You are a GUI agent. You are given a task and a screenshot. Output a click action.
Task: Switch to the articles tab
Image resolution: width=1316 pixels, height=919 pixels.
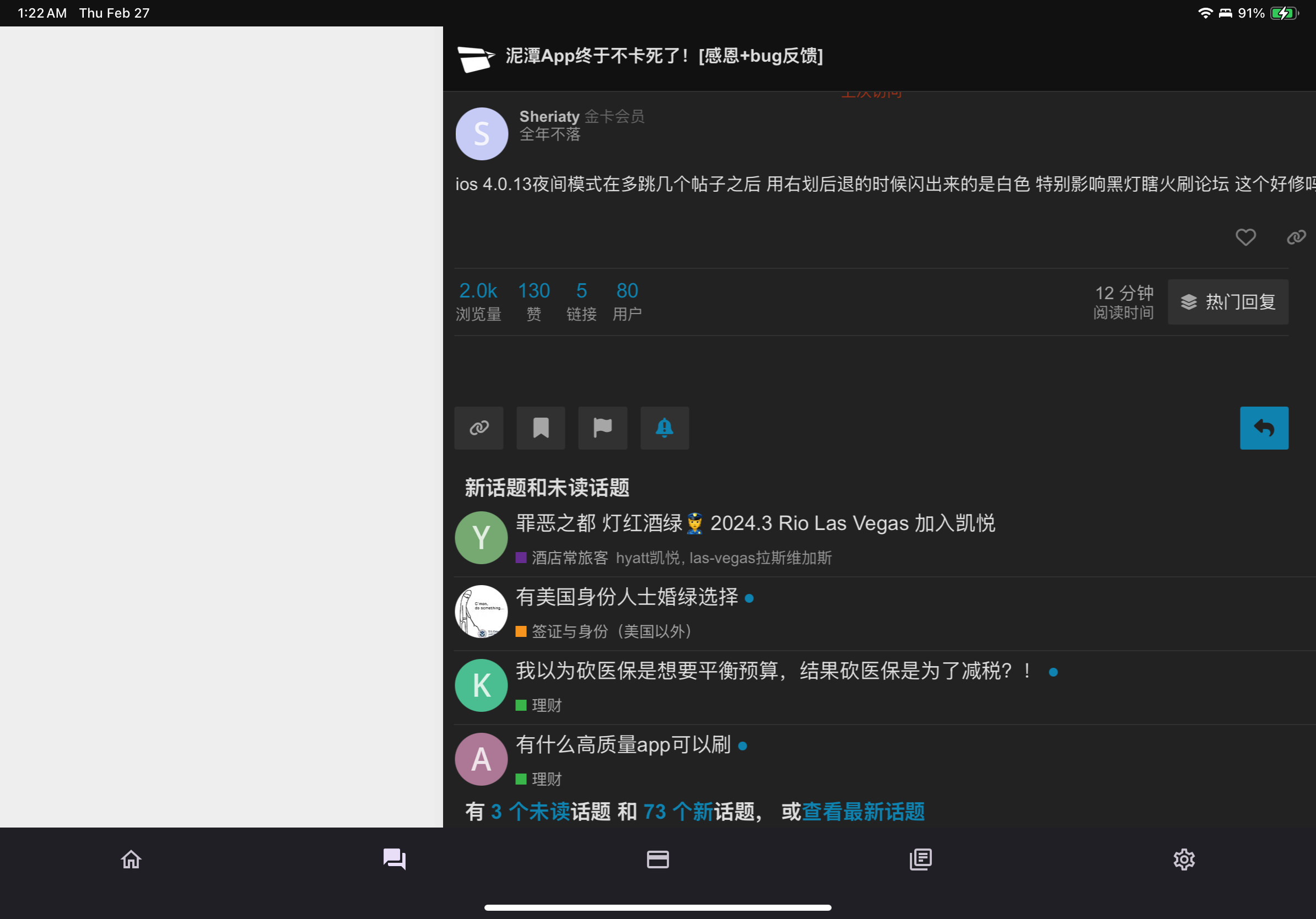[x=920, y=859]
